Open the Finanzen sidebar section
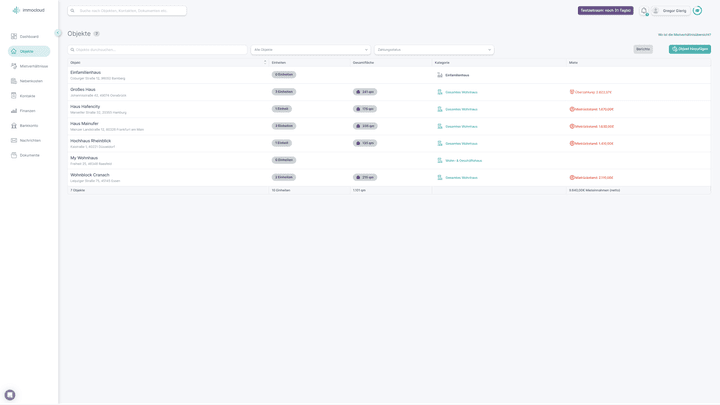Screen dimensions: 720x405 (27, 111)
